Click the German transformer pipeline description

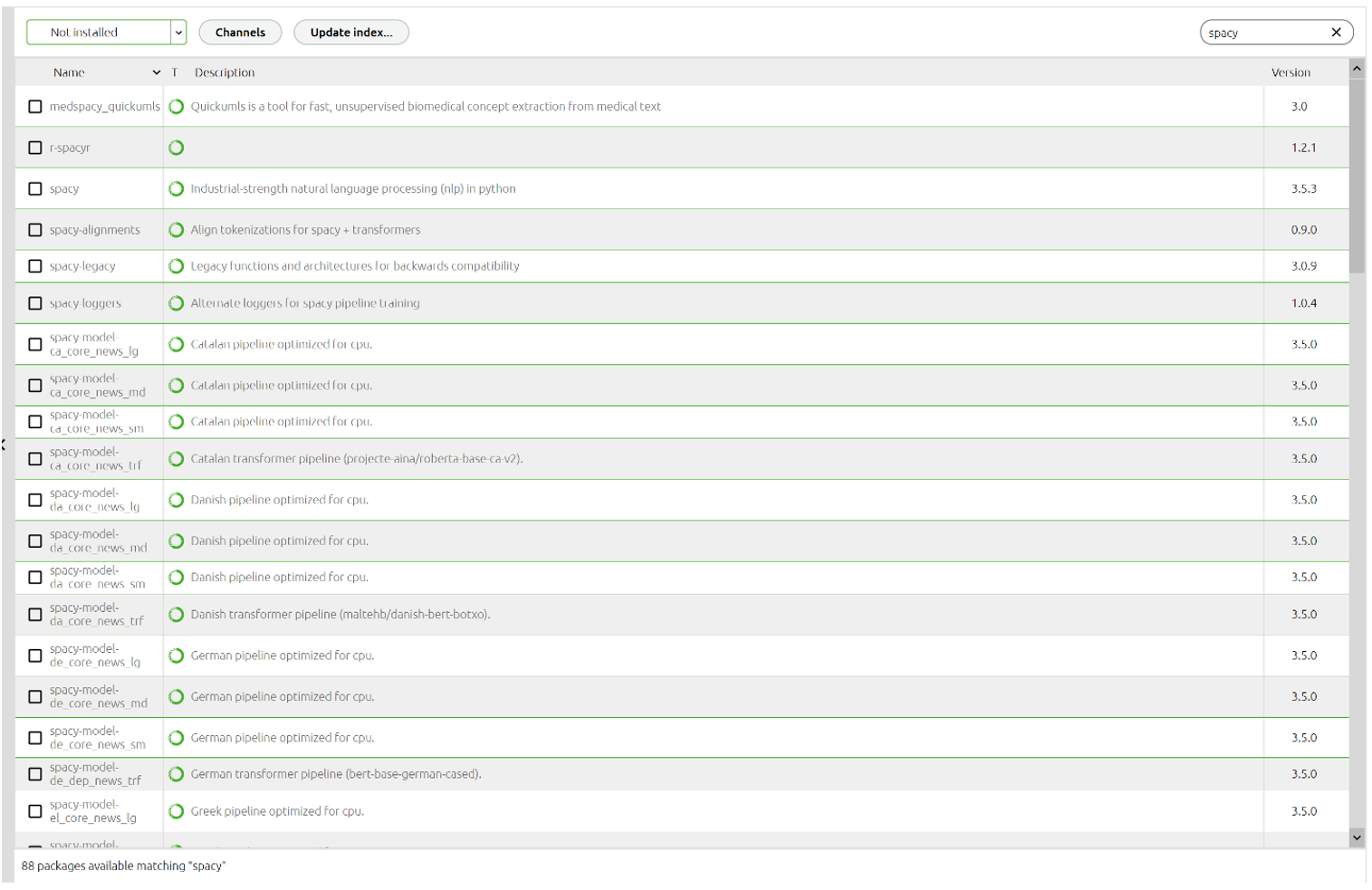tap(336, 774)
